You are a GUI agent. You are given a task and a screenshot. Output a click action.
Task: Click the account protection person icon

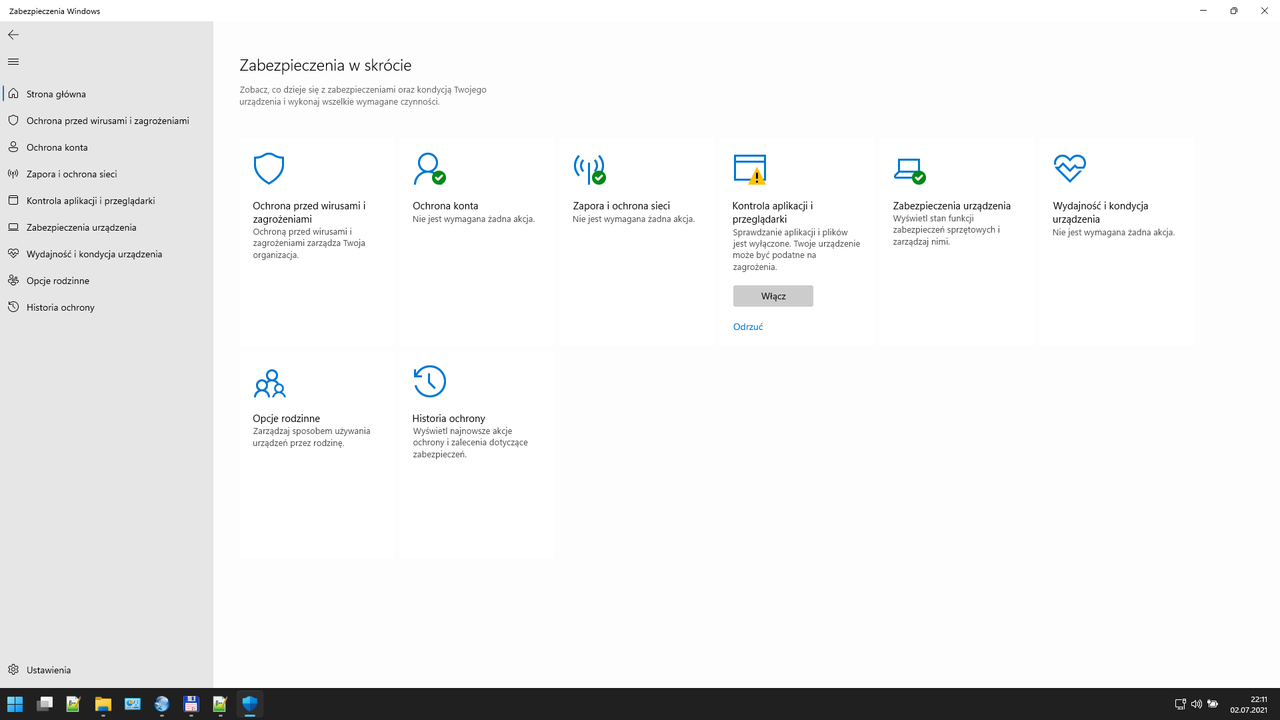pyautogui.click(x=429, y=169)
